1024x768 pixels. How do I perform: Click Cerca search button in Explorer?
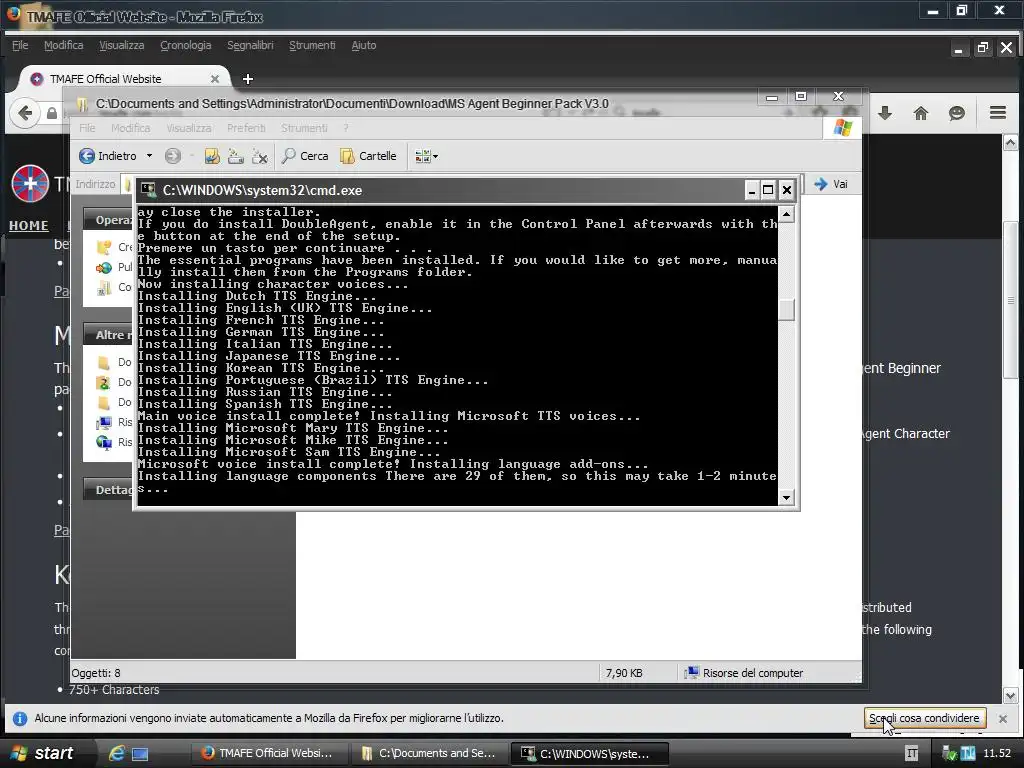pyautogui.click(x=305, y=156)
